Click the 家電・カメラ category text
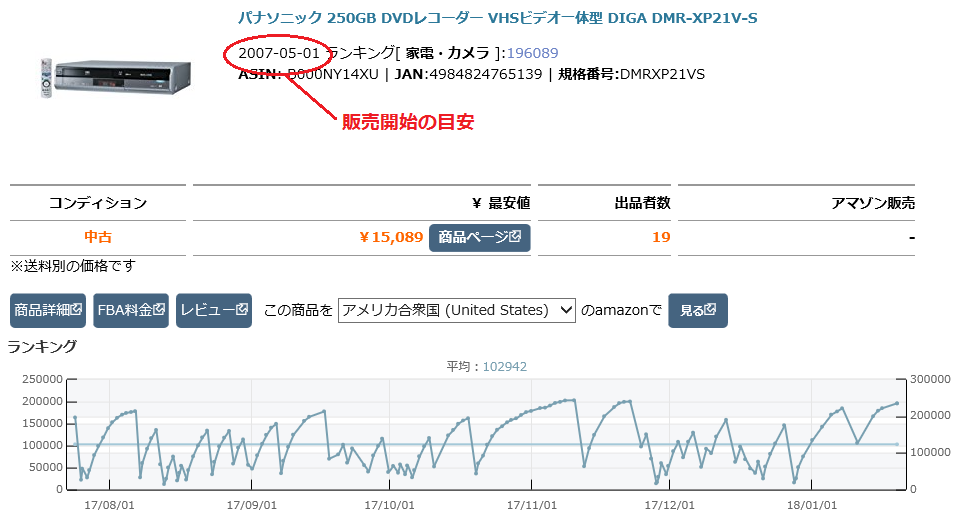956x520 pixels. tap(448, 53)
